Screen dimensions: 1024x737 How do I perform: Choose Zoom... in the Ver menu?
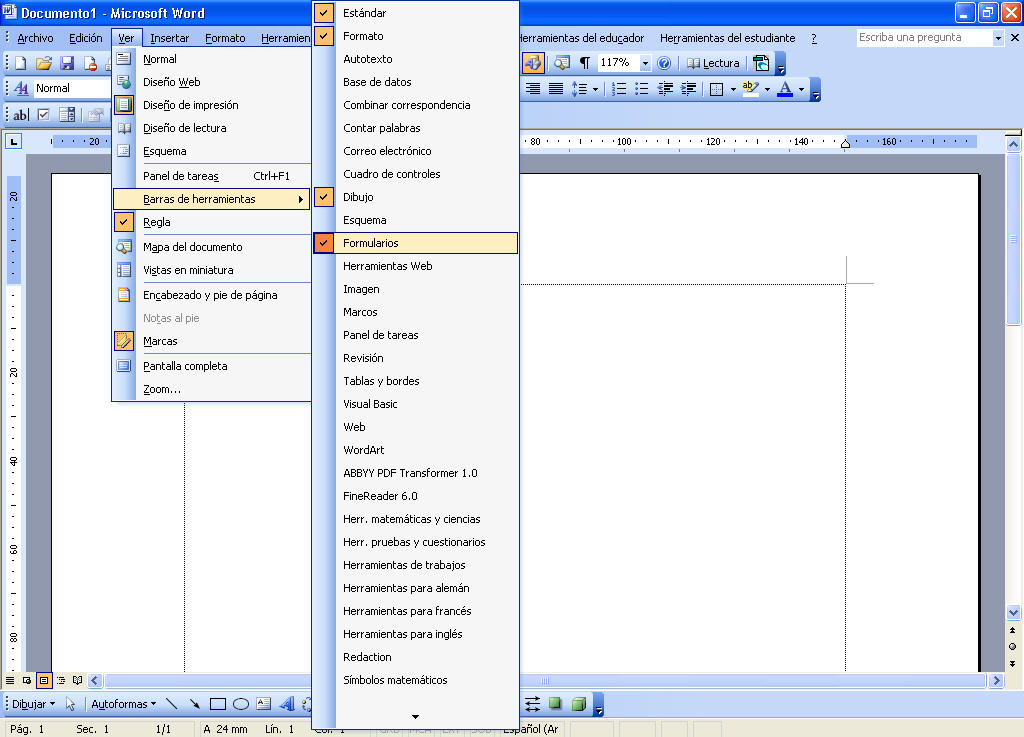point(212,389)
